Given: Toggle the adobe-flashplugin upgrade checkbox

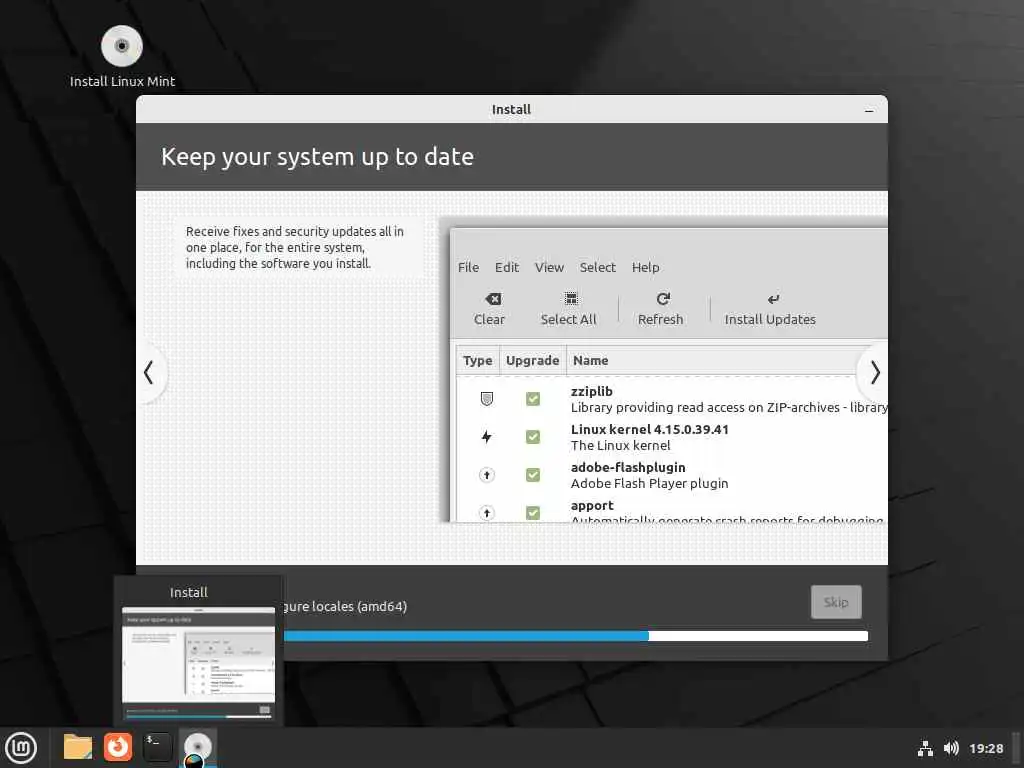Looking at the screenshot, I should (533, 475).
